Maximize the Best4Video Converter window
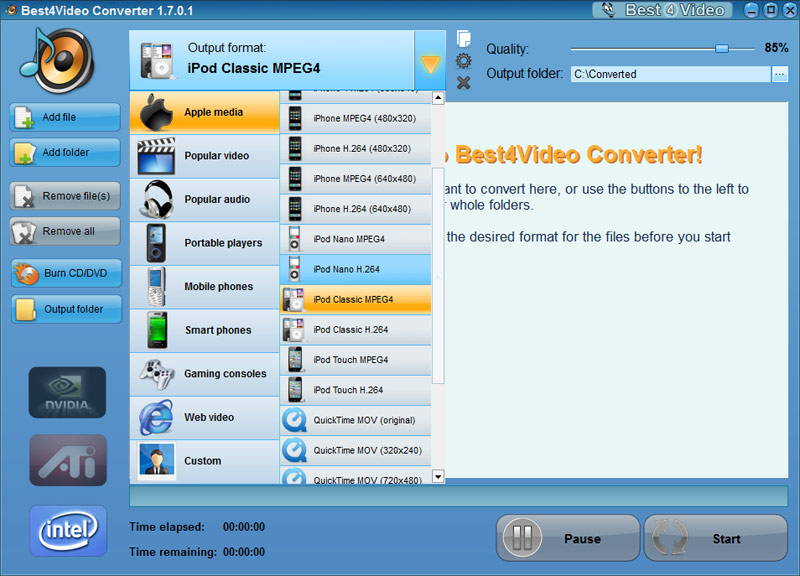The image size is (800, 576). (771, 10)
